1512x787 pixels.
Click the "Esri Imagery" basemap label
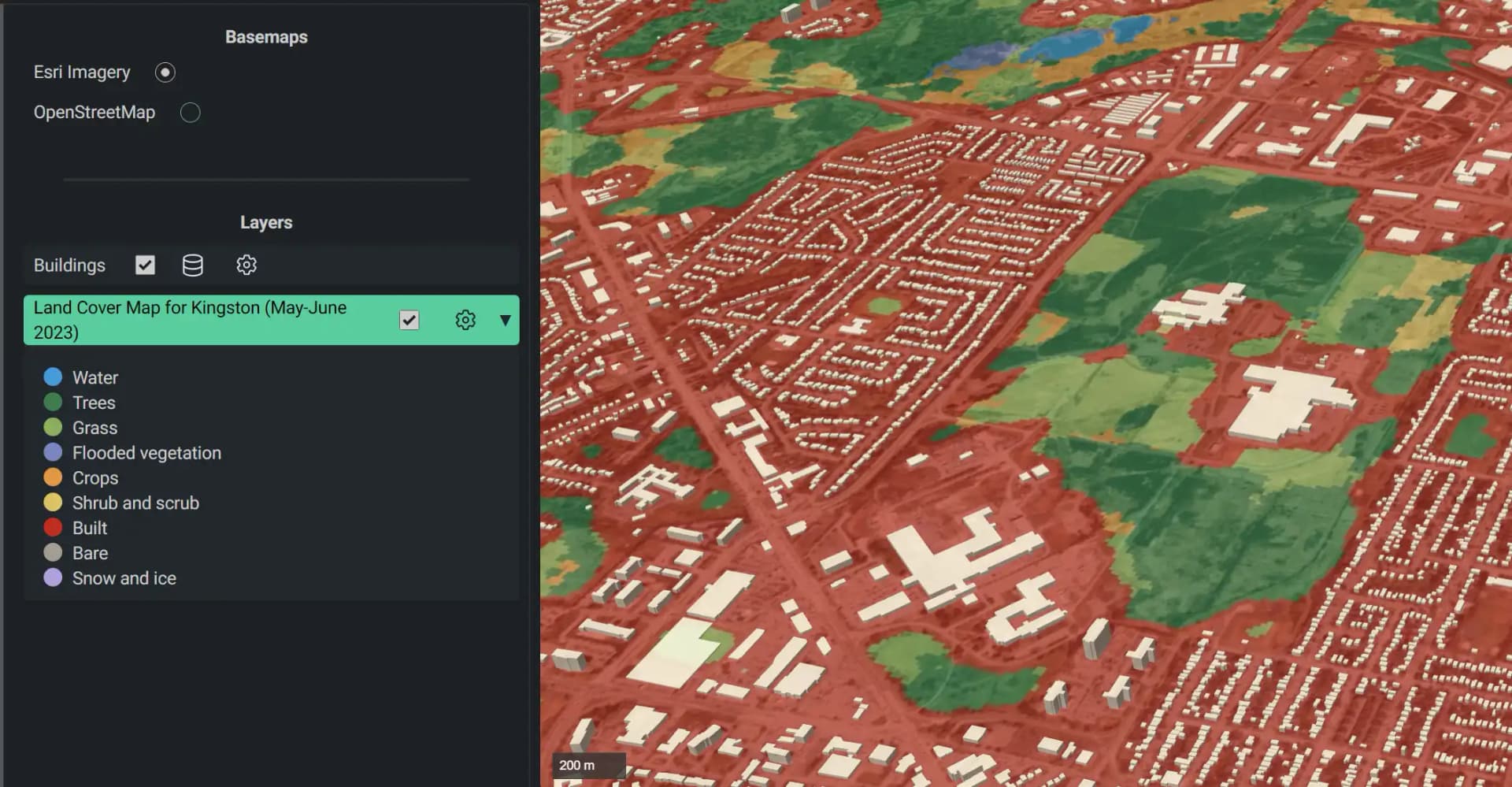[82, 72]
